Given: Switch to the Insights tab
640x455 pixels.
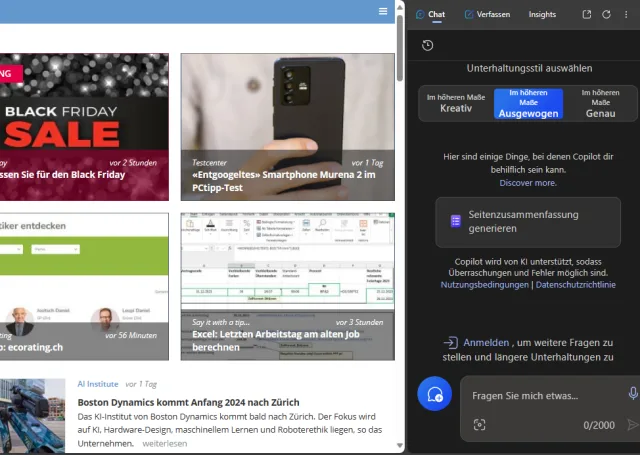Looking at the screenshot, I should pyautogui.click(x=542, y=15).
